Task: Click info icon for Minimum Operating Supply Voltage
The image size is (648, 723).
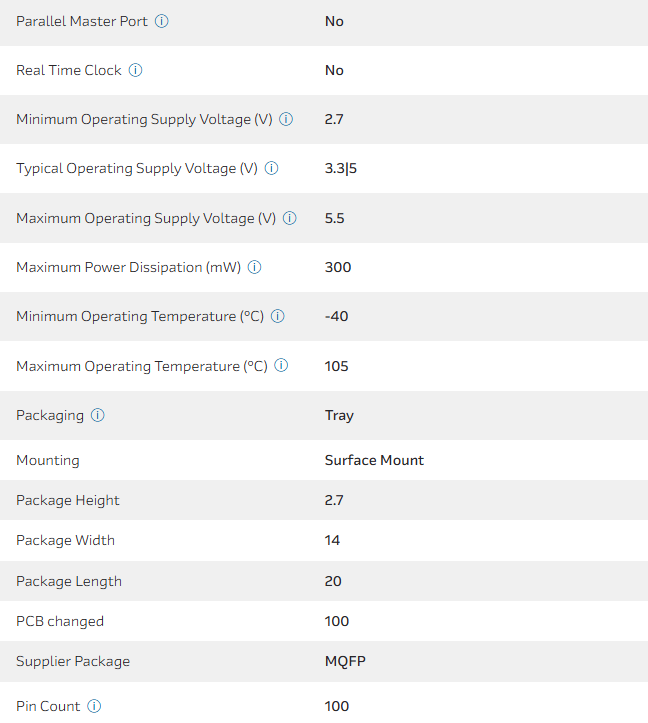Action: point(286,120)
